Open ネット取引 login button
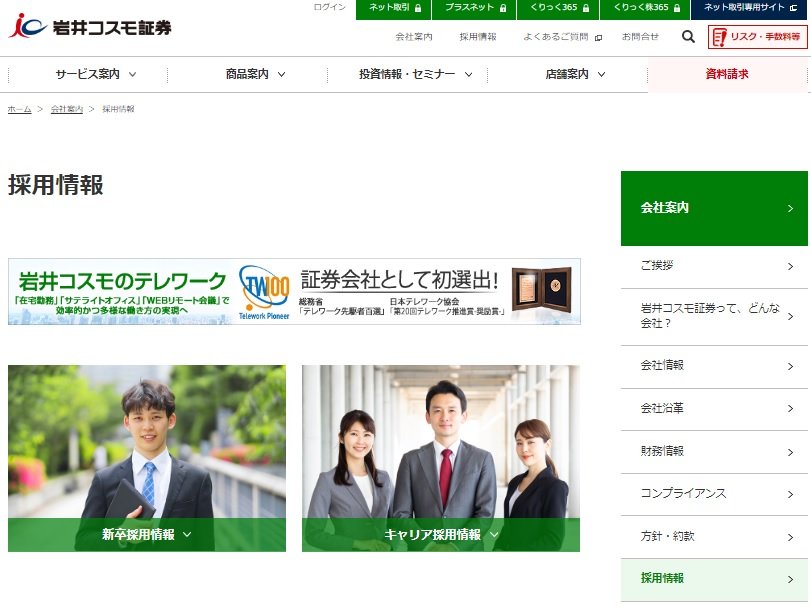Image resolution: width=811 pixels, height=613 pixels. (394, 9)
